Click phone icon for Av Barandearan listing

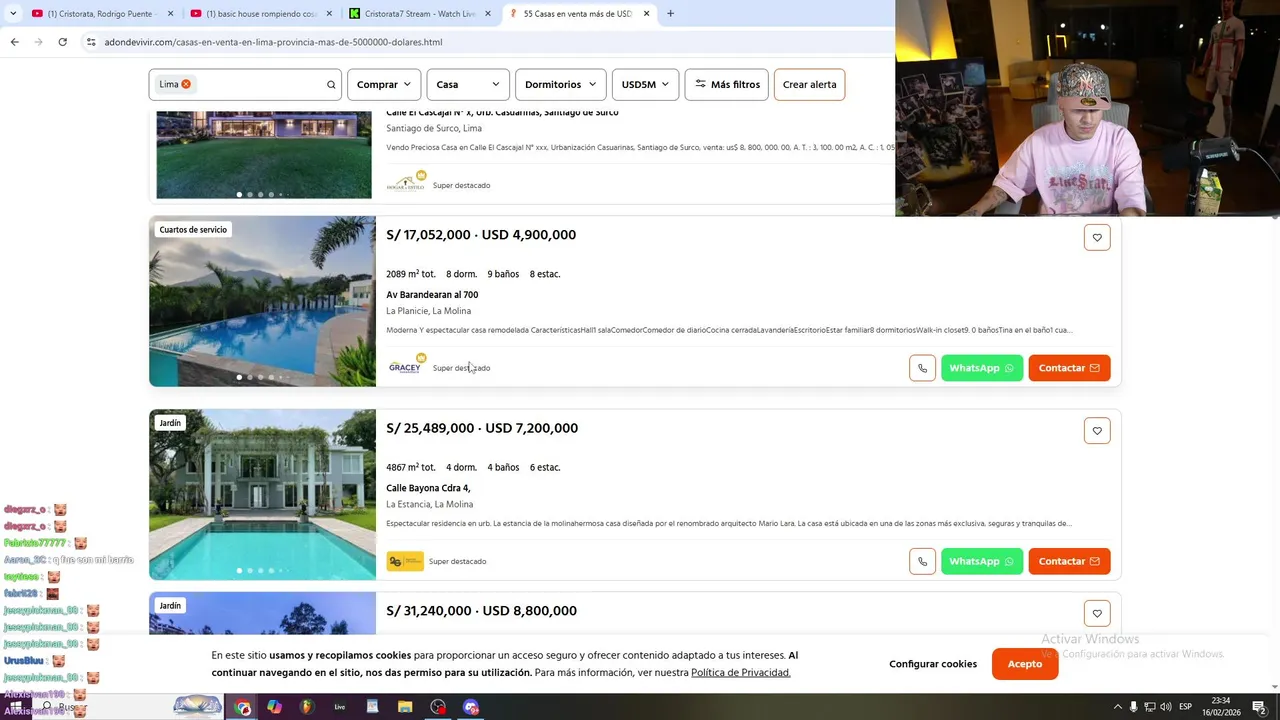click(x=922, y=368)
